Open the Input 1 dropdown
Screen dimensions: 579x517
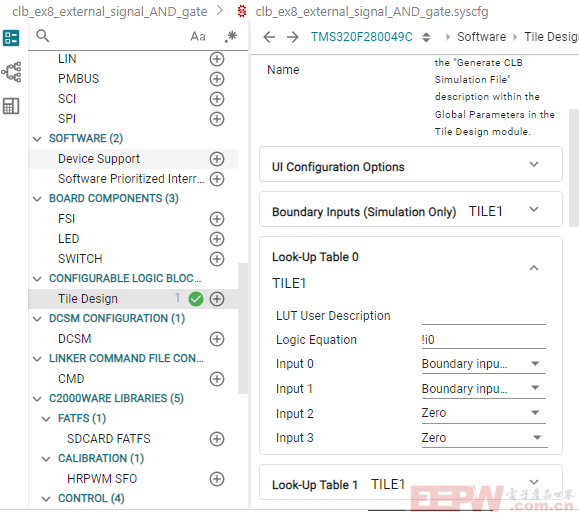click(483, 388)
